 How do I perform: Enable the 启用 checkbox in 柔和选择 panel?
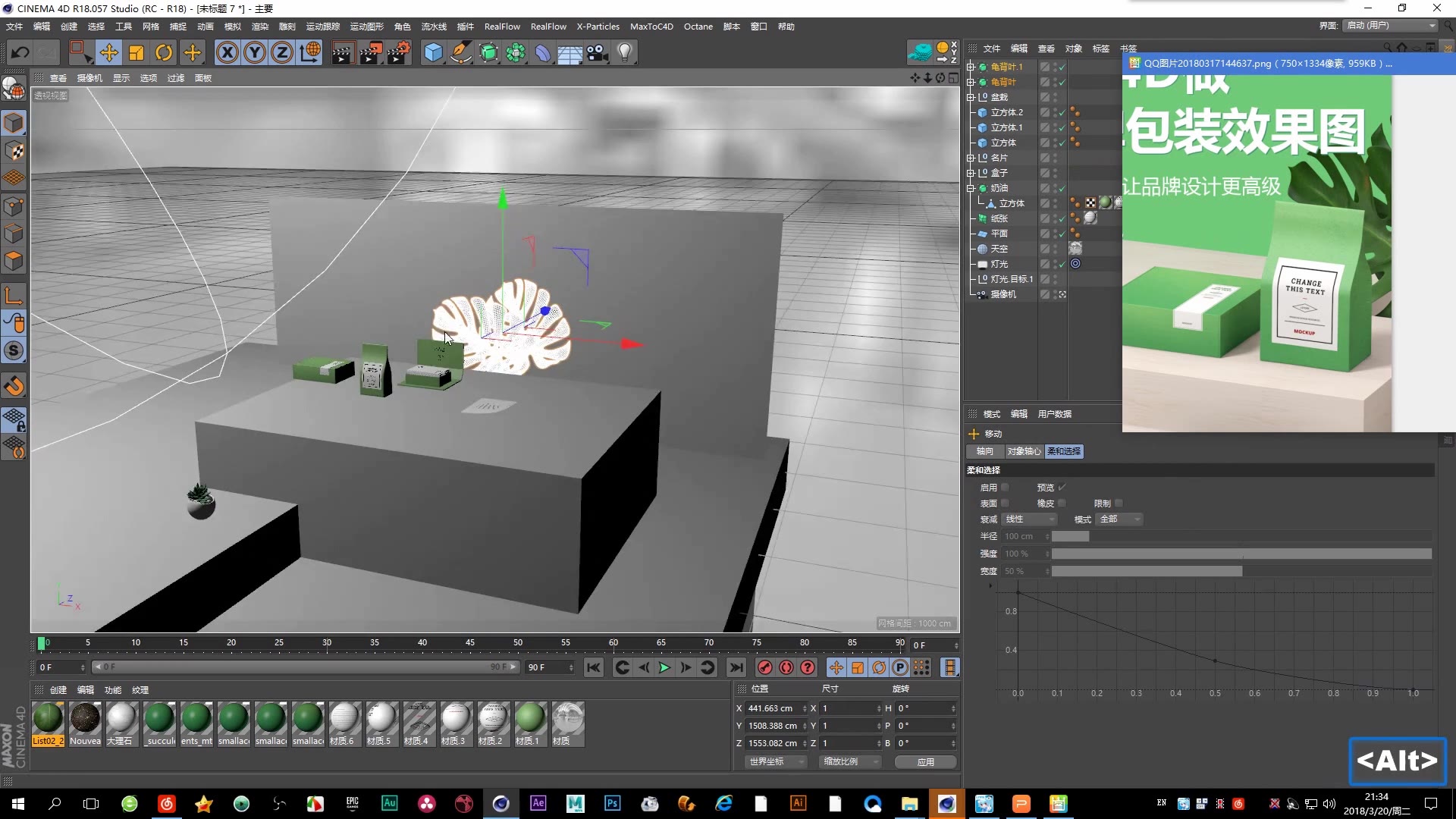pyautogui.click(x=1006, y=488)
